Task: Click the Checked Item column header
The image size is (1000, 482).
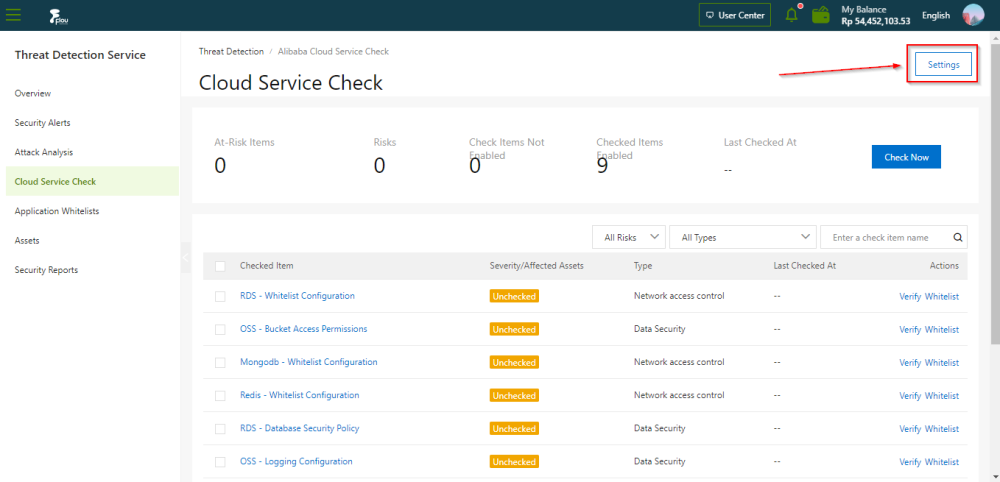Action: click(267, 266)
